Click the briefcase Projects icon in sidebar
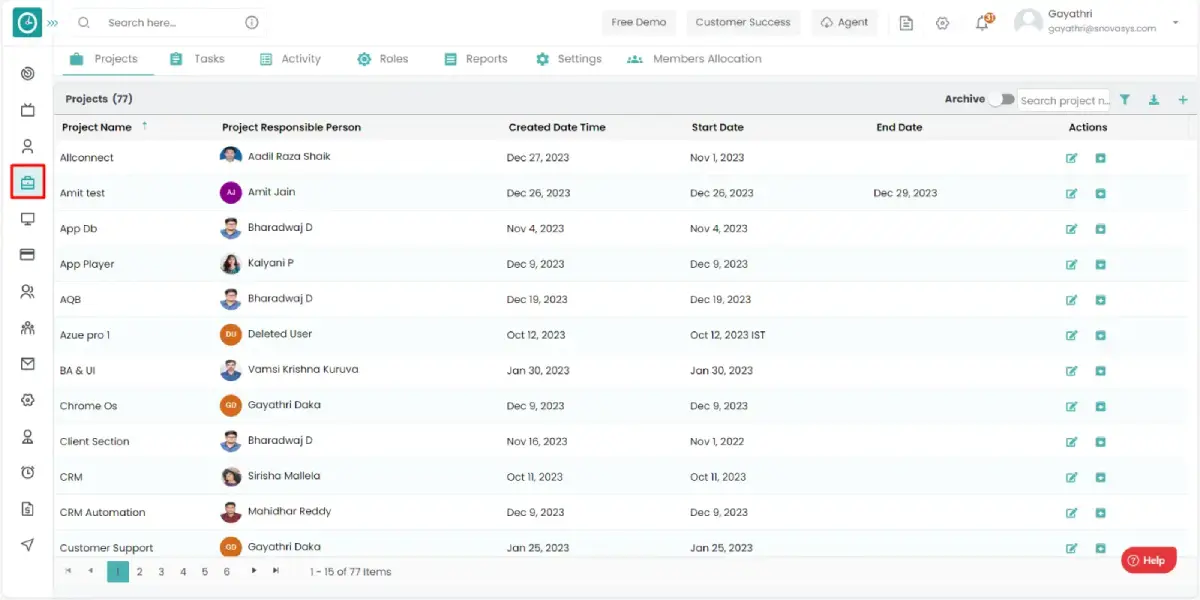Image resolution: width=1200 pixels, height=600 pixels. [x=28, y=183]
